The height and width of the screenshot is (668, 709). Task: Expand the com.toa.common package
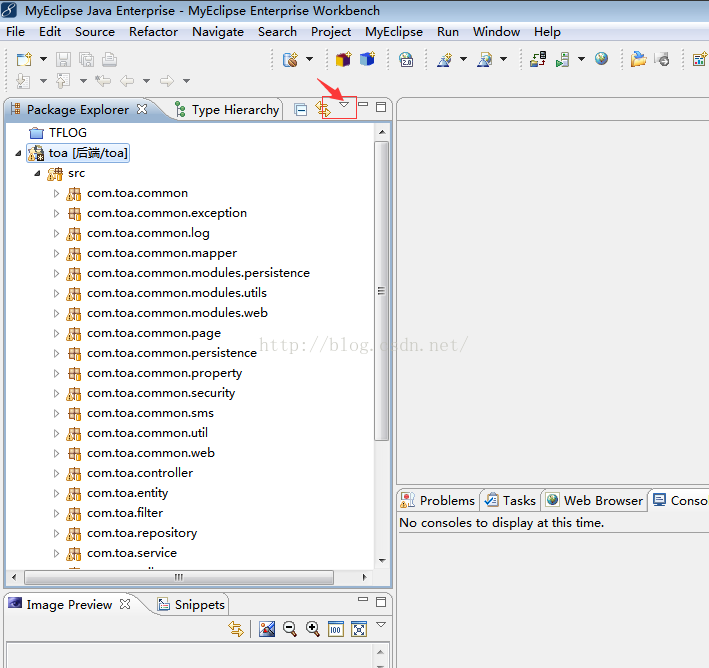coord(56,194)
